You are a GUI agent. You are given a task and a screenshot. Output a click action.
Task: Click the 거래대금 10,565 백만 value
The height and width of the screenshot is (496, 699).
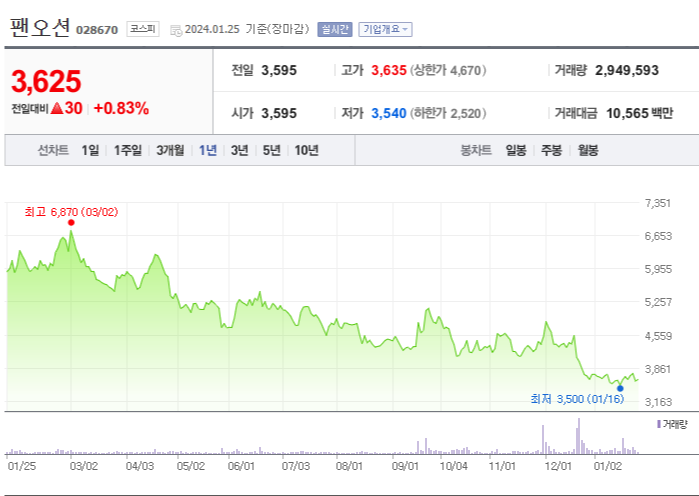(639, 113)
